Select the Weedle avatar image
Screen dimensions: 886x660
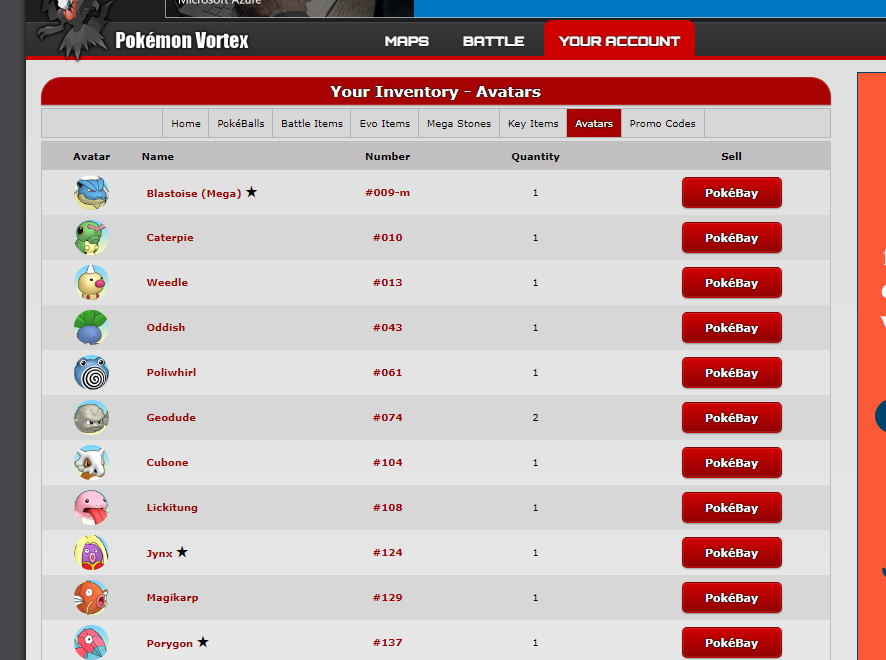(x=91, y=283)
